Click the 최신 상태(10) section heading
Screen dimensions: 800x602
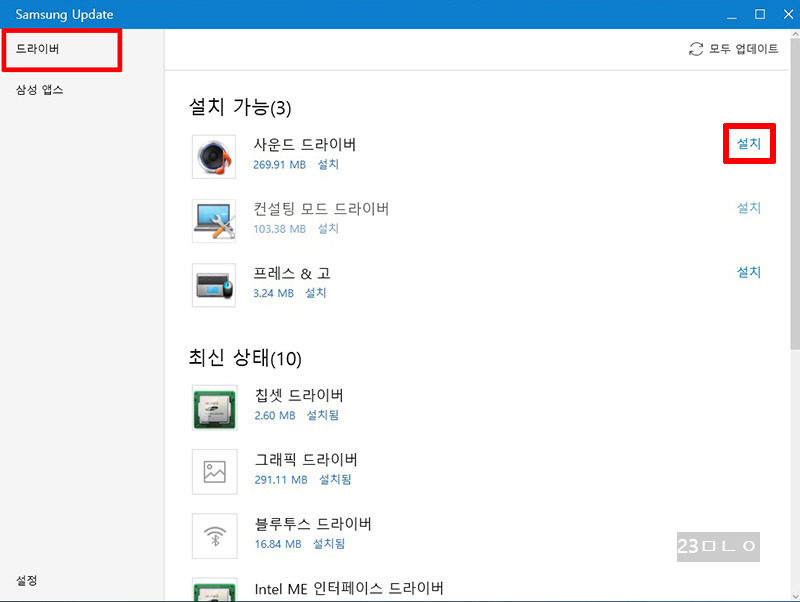pyautogui.click(x=245, y=358)
